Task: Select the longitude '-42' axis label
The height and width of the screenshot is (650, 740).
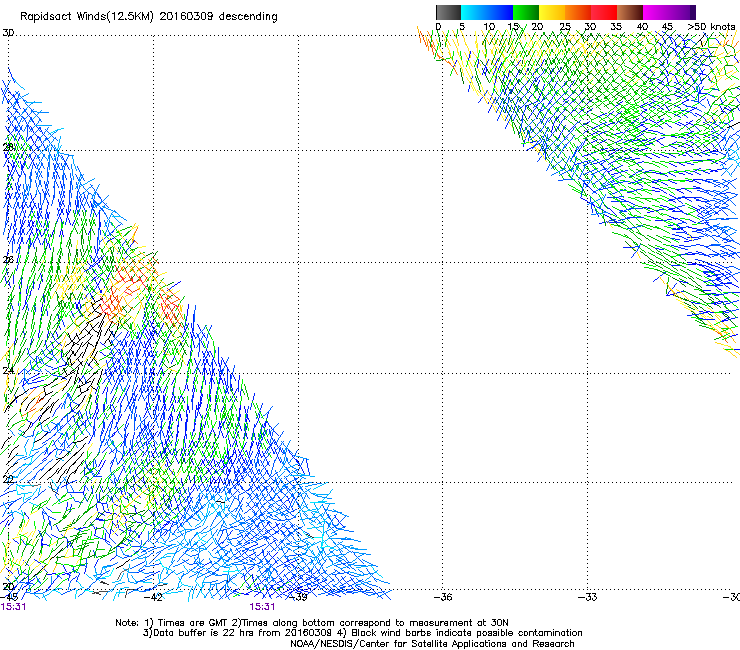Action: coord(153,597)
